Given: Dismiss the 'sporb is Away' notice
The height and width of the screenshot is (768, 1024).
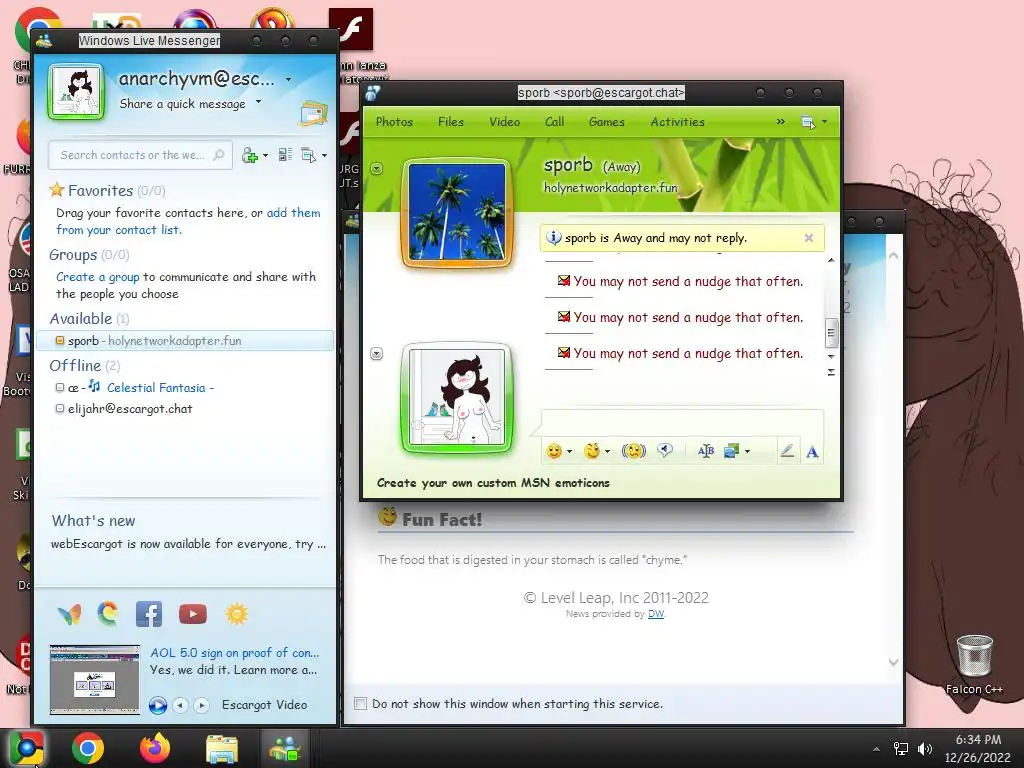Looking at the screenshot, I should click(x=808, y=238).
